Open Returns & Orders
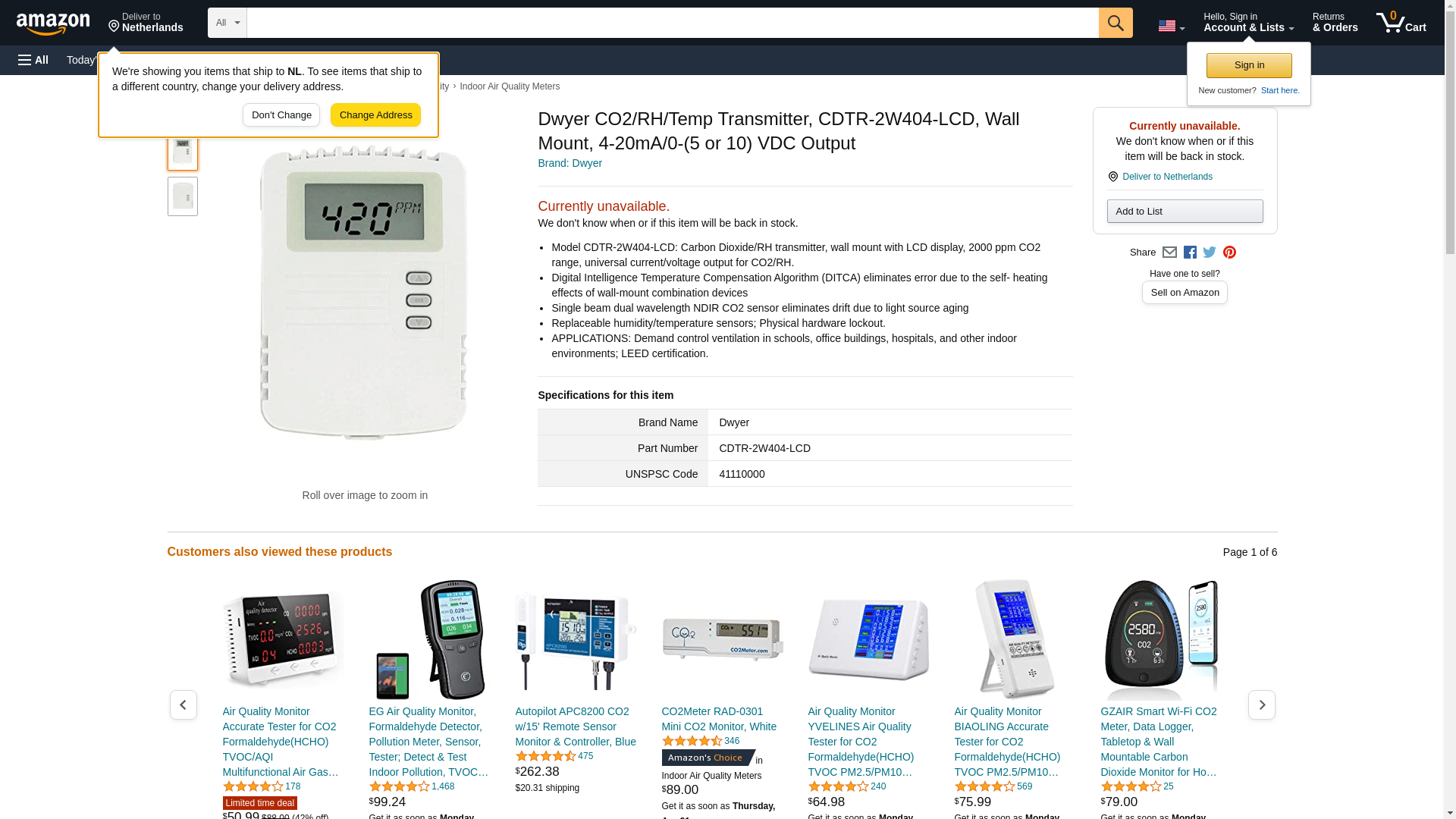The width and height of the screenshot is (1456, 819). tap(1335, 23)
